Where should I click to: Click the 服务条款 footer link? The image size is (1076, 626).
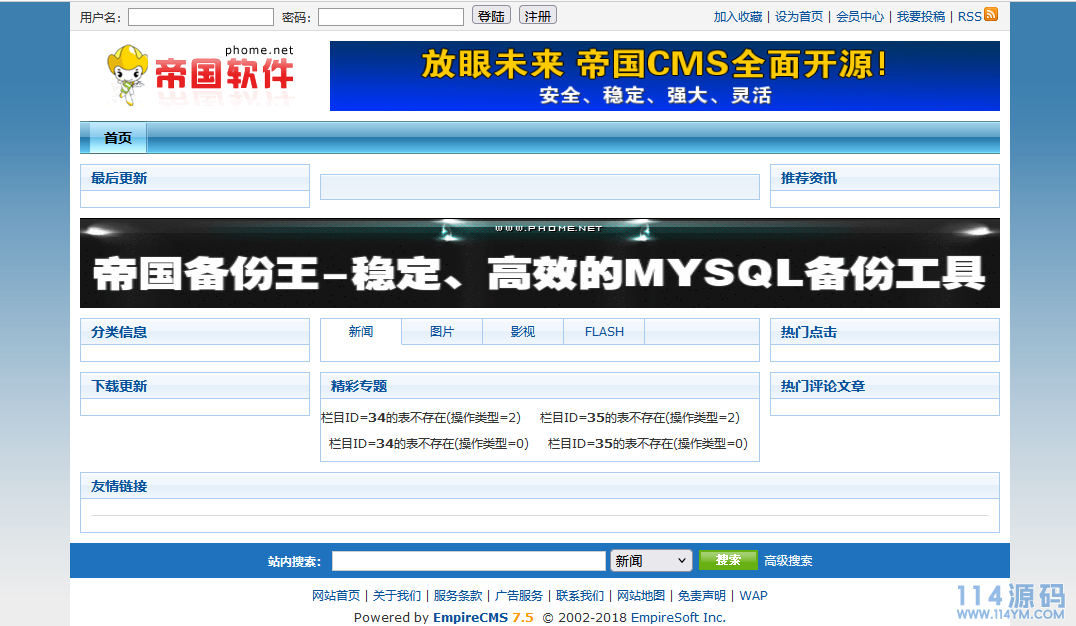click(458, 596)
